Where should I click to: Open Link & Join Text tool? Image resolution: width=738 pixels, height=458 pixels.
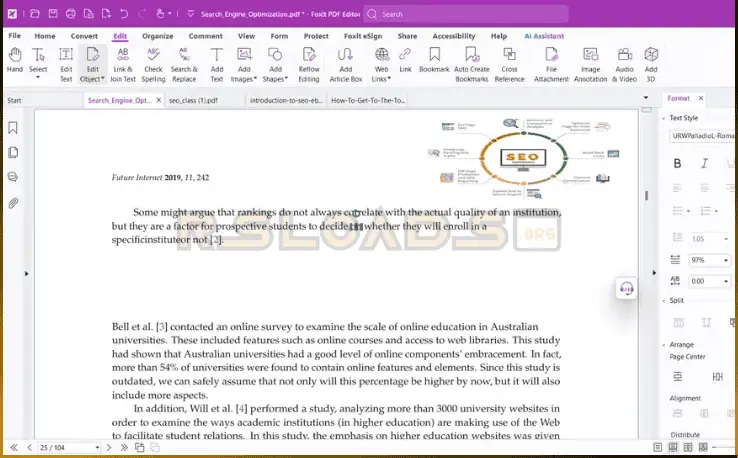[x=123, y=65]
